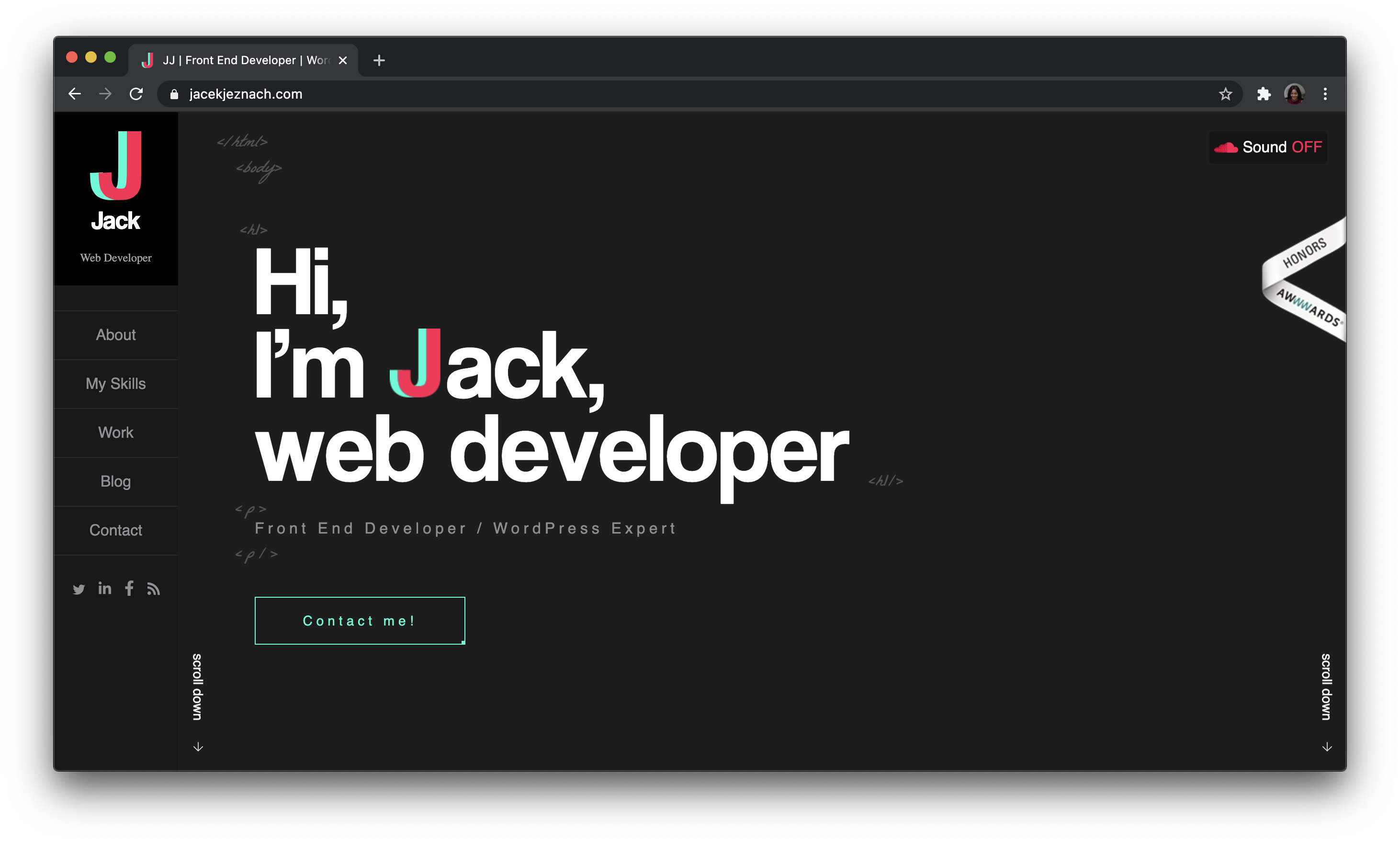The width and height of the screenshot is (1400, 842).
Task: Close the JJ Front End Developer tab
Action: (x=342, y=60)
